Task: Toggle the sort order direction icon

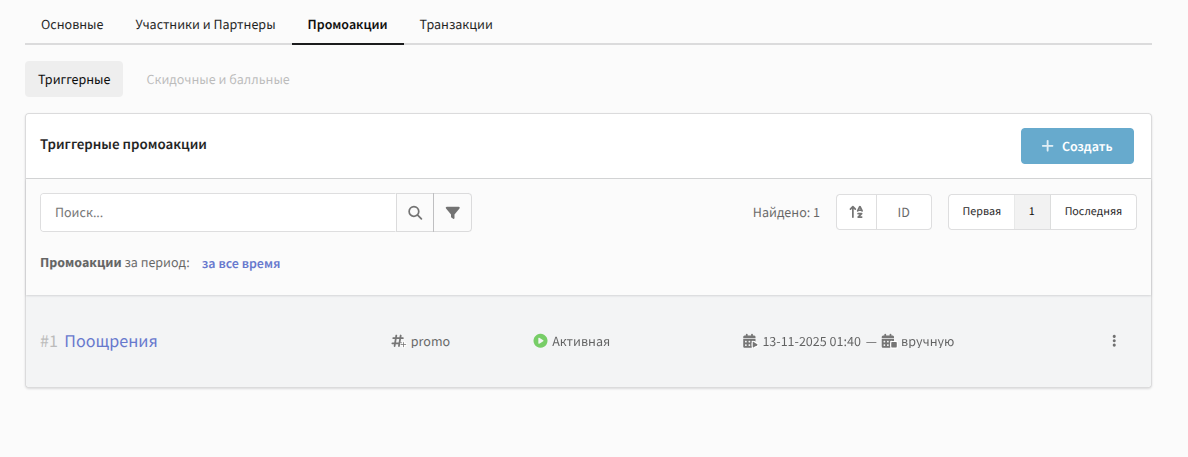Action: [856, 212]
